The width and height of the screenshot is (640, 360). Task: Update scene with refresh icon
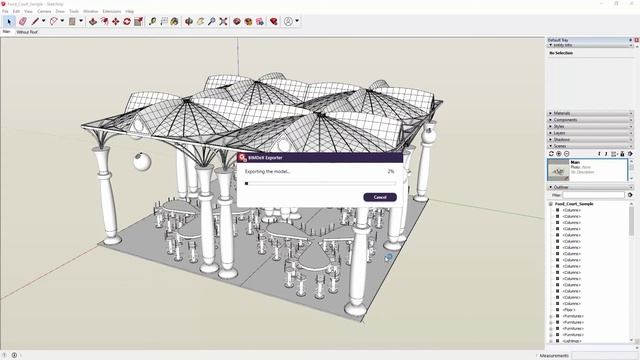point(551,154)
